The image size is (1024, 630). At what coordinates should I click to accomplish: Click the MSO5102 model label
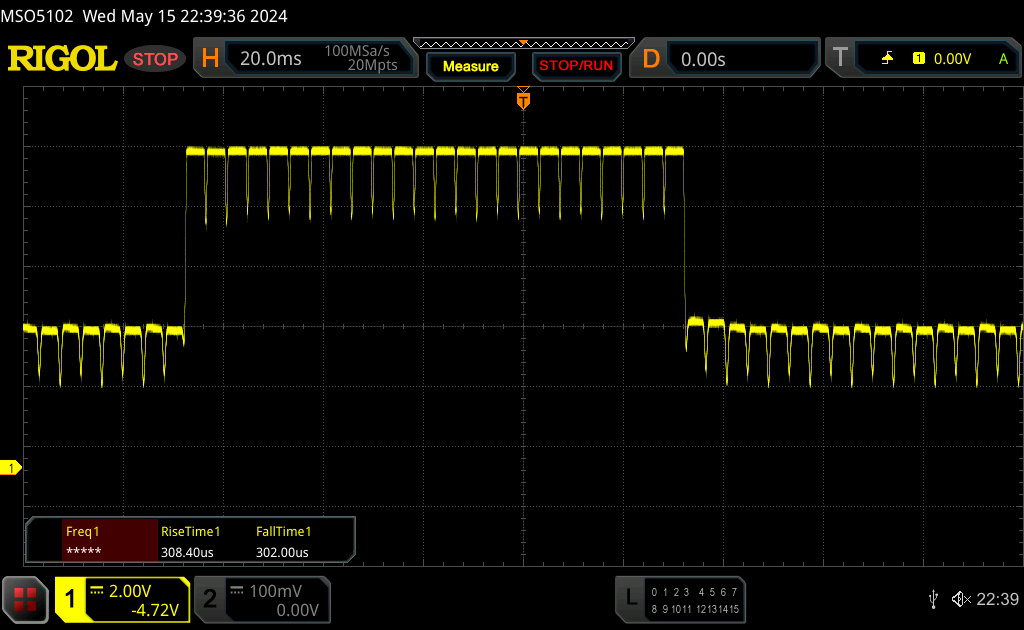click(37, 16)
